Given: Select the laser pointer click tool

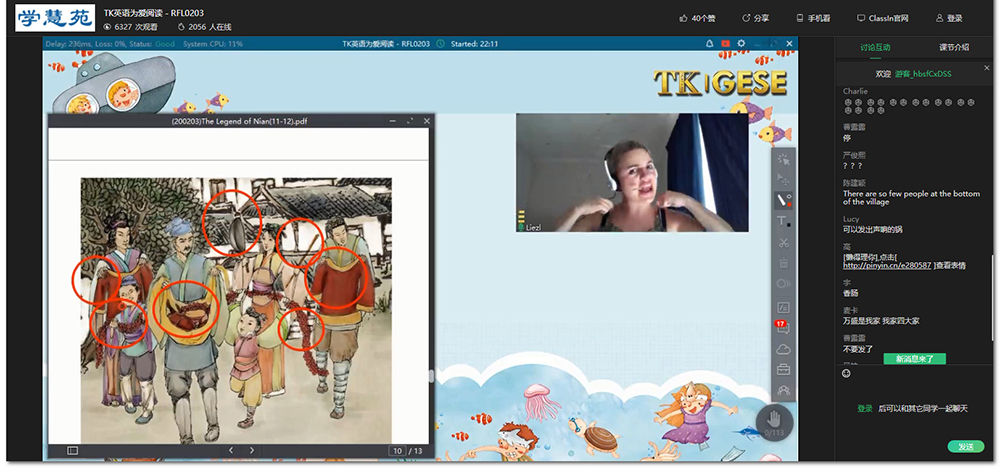Looking at the screenshot, I should pos(783,159).
